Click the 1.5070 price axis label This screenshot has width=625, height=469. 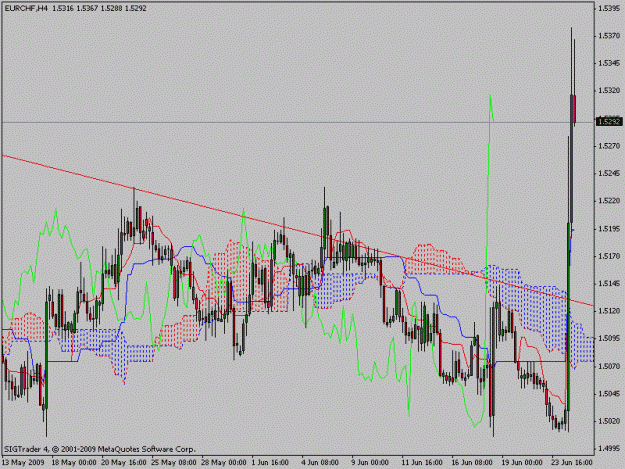(609, 366)
